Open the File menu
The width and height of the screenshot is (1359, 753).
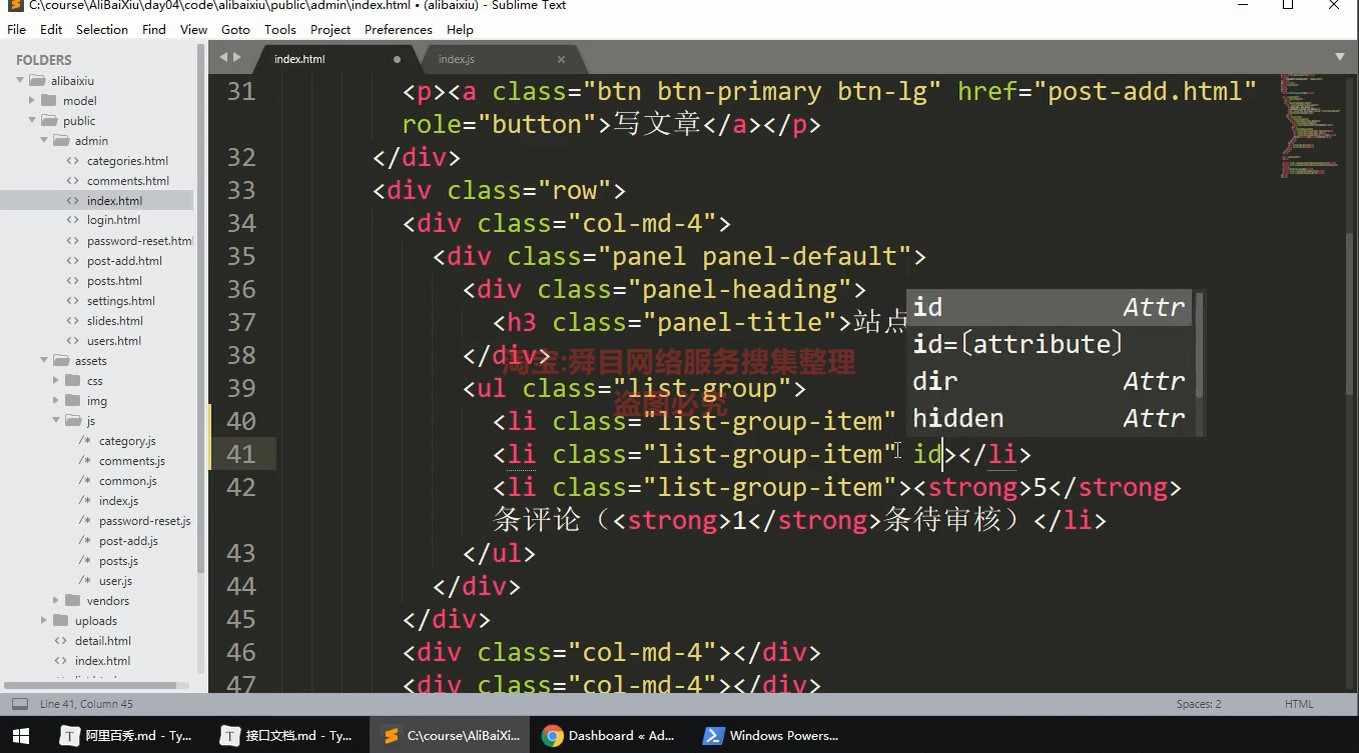click(x=16, y=30)
